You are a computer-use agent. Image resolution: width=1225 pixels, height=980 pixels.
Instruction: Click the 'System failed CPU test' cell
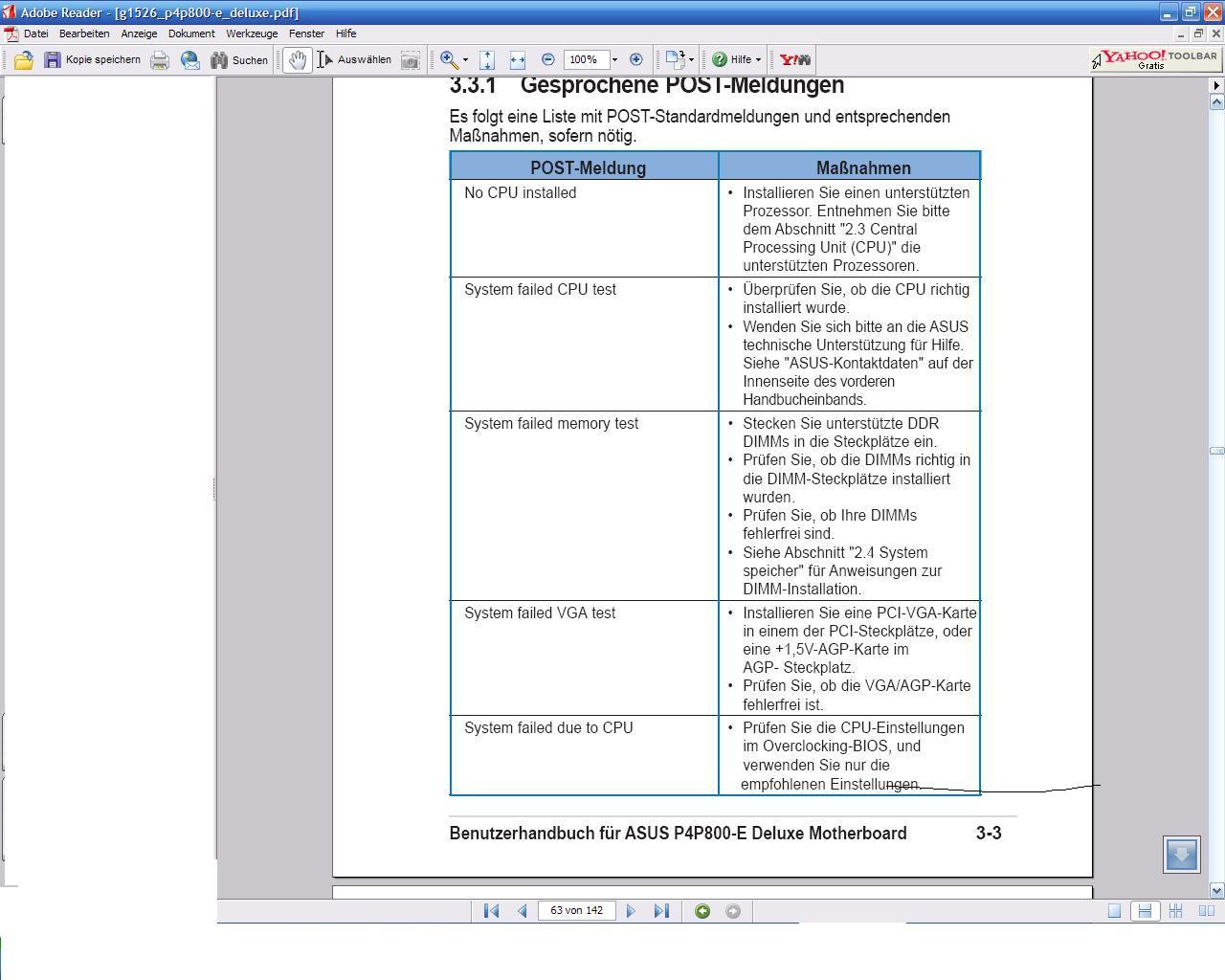point(584,345)
